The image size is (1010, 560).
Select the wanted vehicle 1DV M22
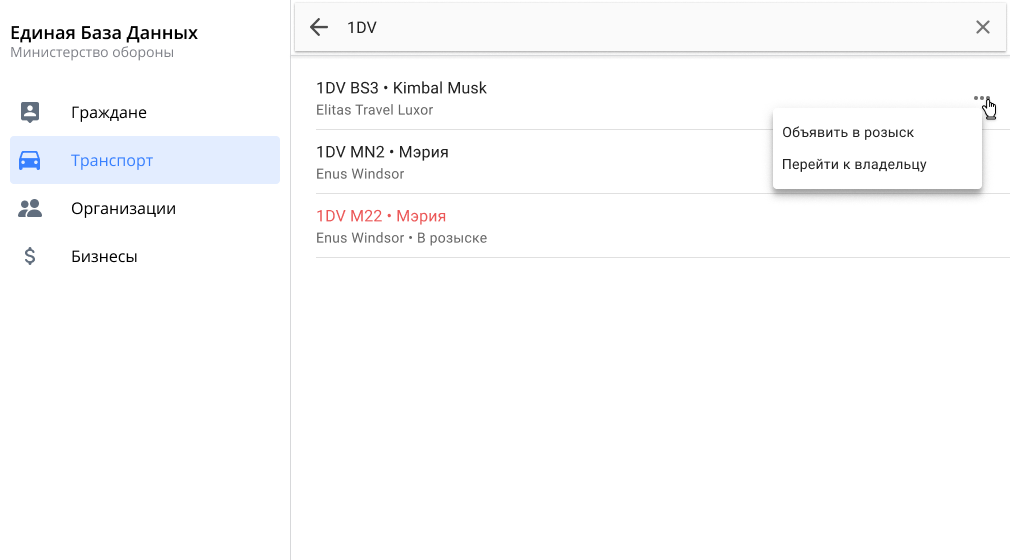click(x=381, y=216)
